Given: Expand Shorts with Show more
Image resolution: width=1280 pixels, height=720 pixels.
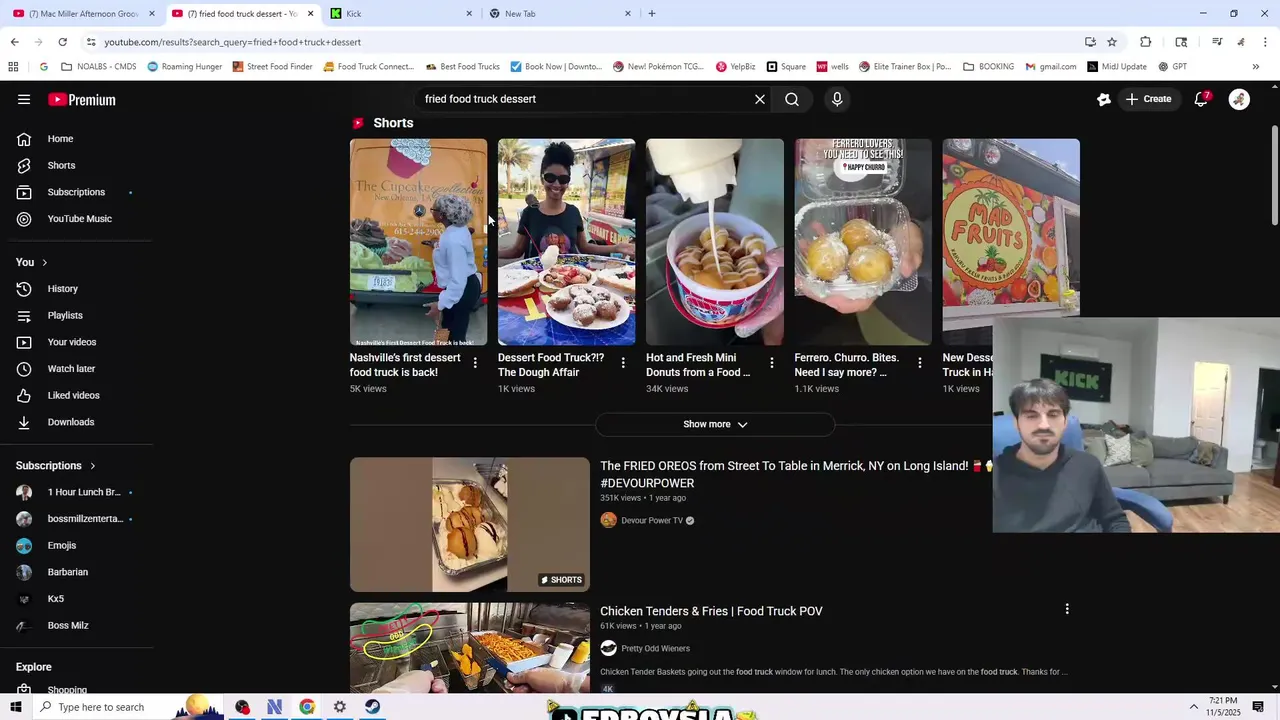Looking at the screenshot, I should coord(715,424).
